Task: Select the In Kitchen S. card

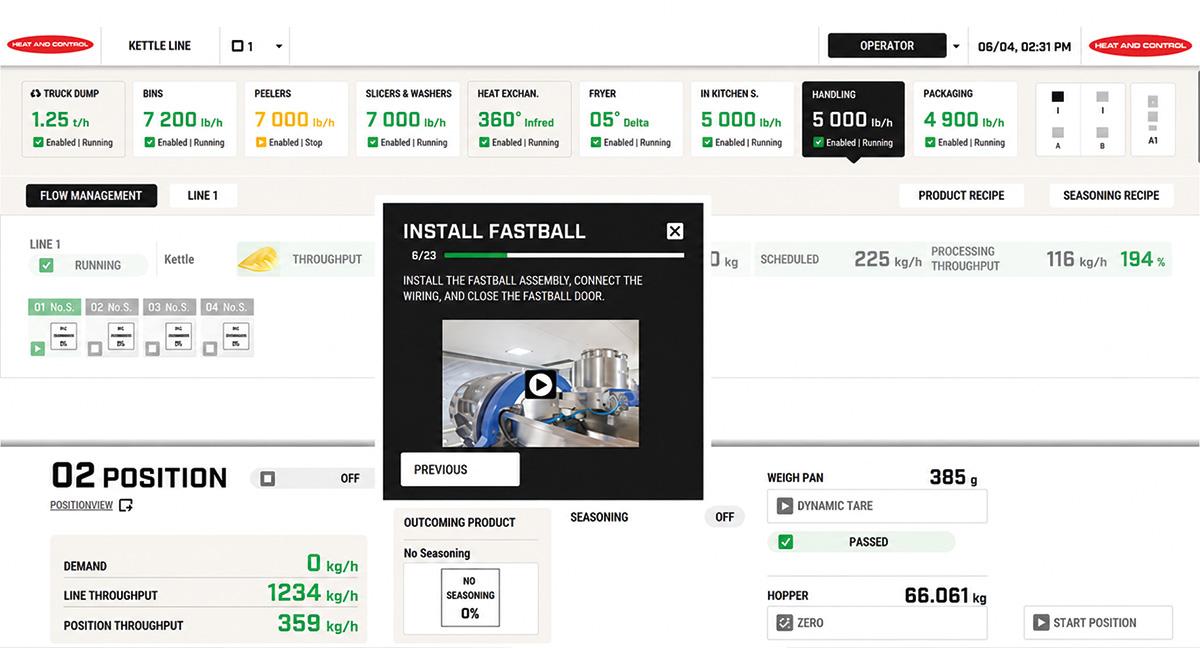Action: point(743,118)
